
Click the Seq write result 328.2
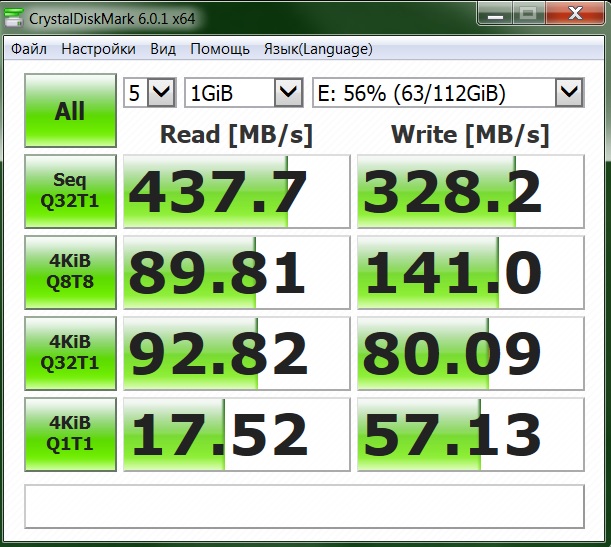(x=471, y=191)
